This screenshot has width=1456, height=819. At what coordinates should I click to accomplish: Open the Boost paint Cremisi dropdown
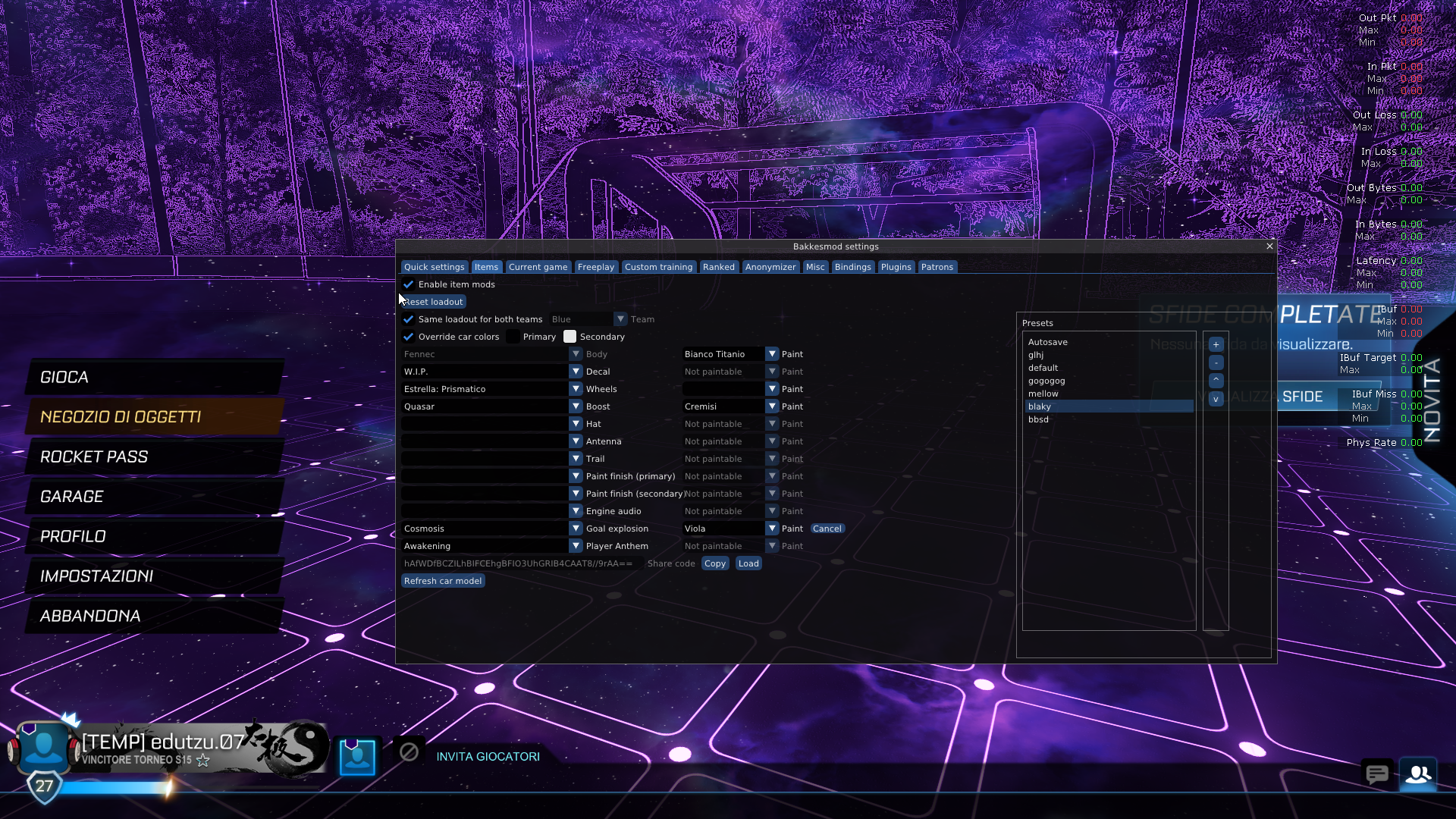tap(771, 406)
